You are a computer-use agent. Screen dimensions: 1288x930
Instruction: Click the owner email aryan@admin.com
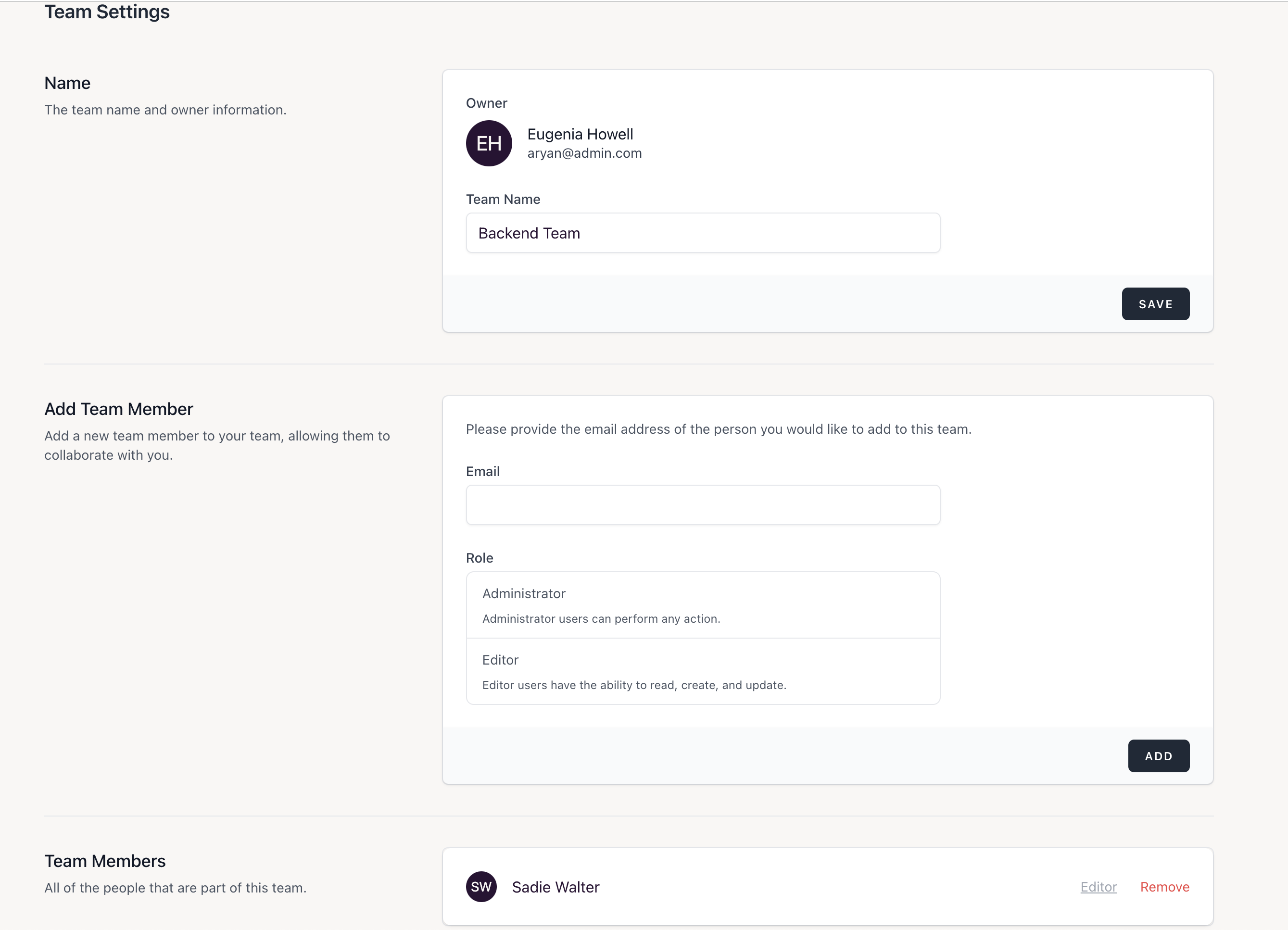tap(584, 153)
